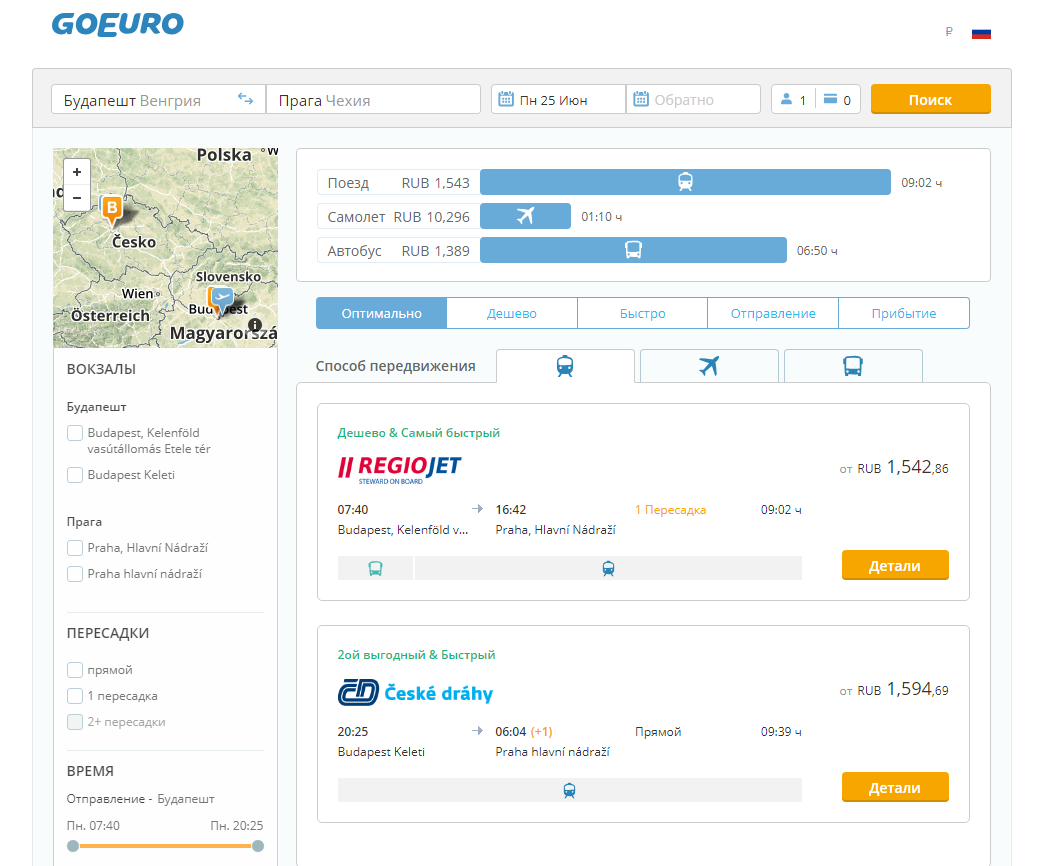
Task: Click the RegioJet logo
Action: click(399, 470)
